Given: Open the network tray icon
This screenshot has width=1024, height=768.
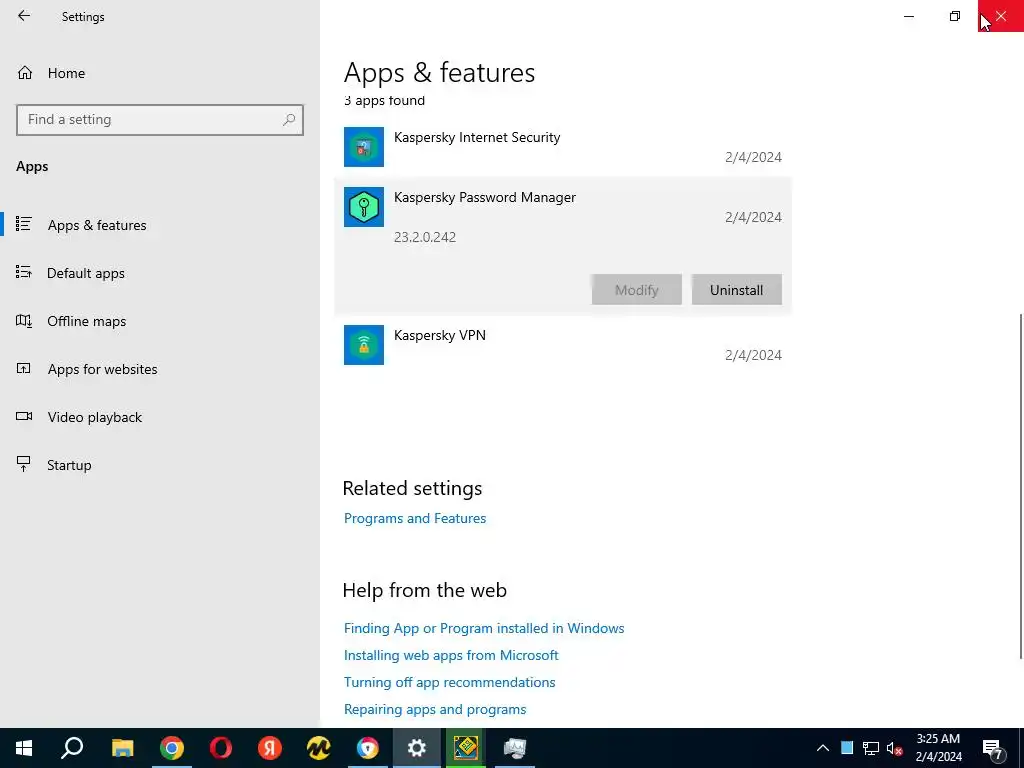Looking at the screenshot, I should point(871,748).
